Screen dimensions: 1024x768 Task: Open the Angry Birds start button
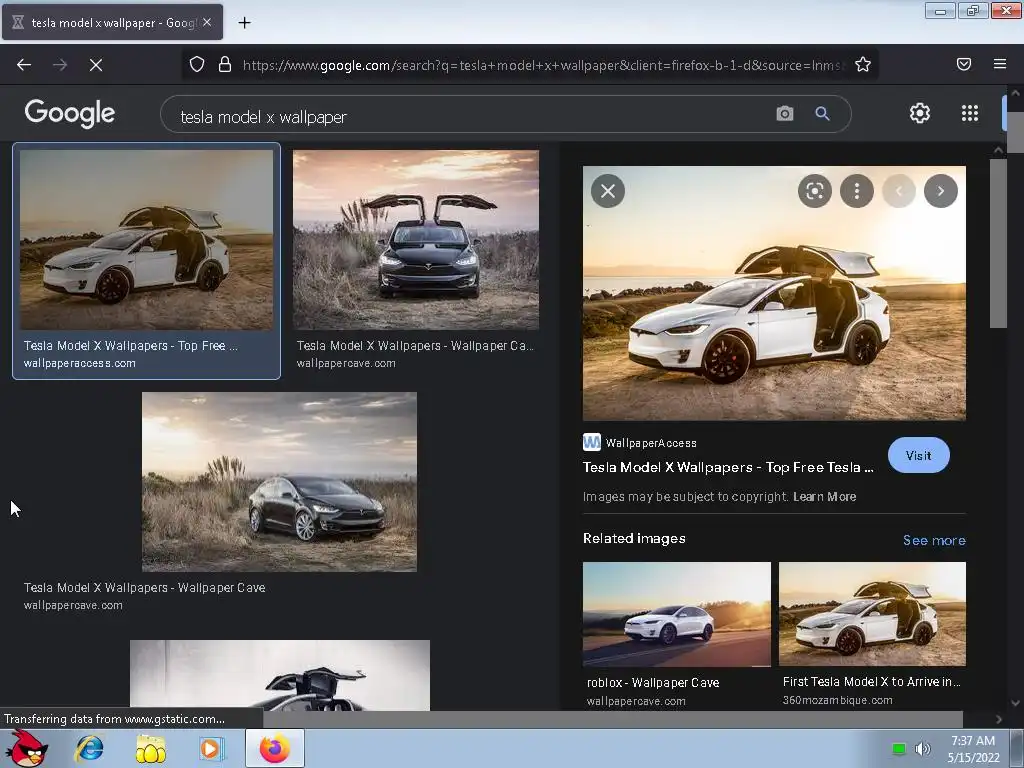pos(27,748)
